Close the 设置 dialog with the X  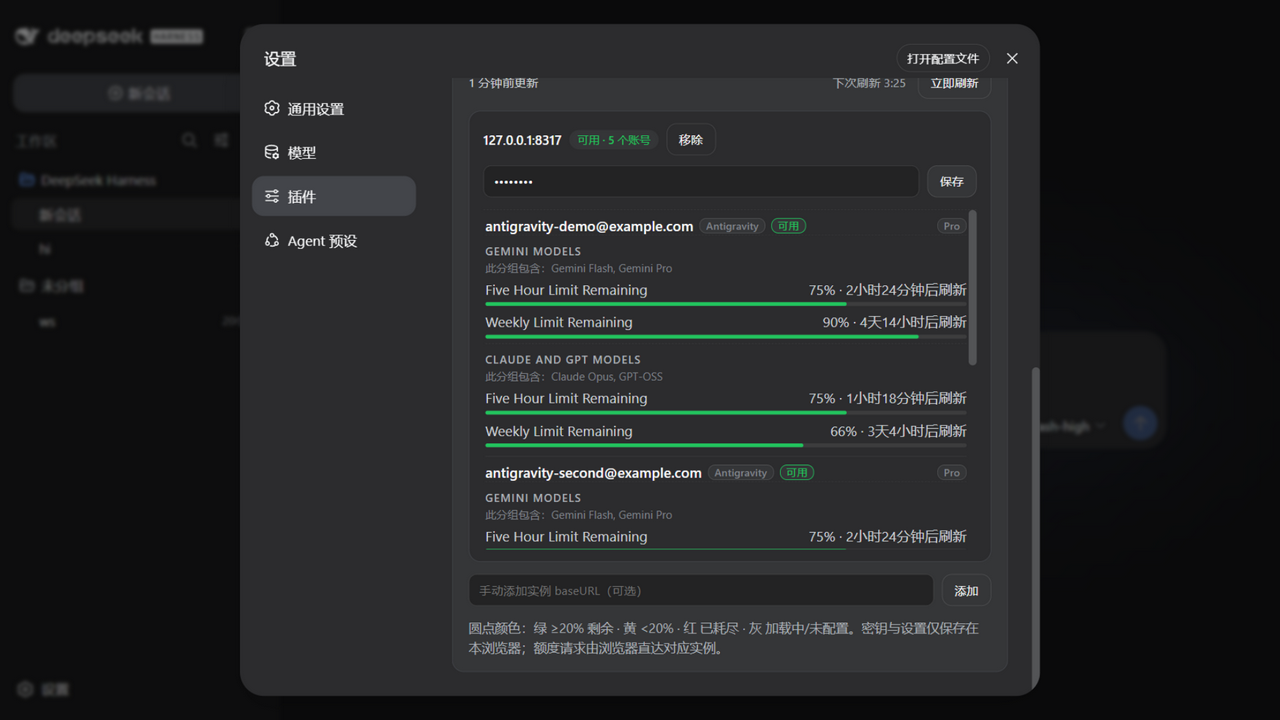[x=1012, y=58]
